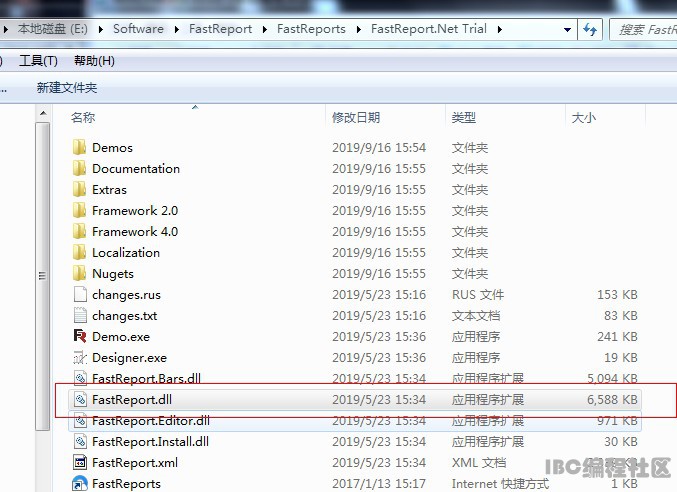Select the Extras folder name
Screen dimensions: 677x492
[x=109, y=190]
